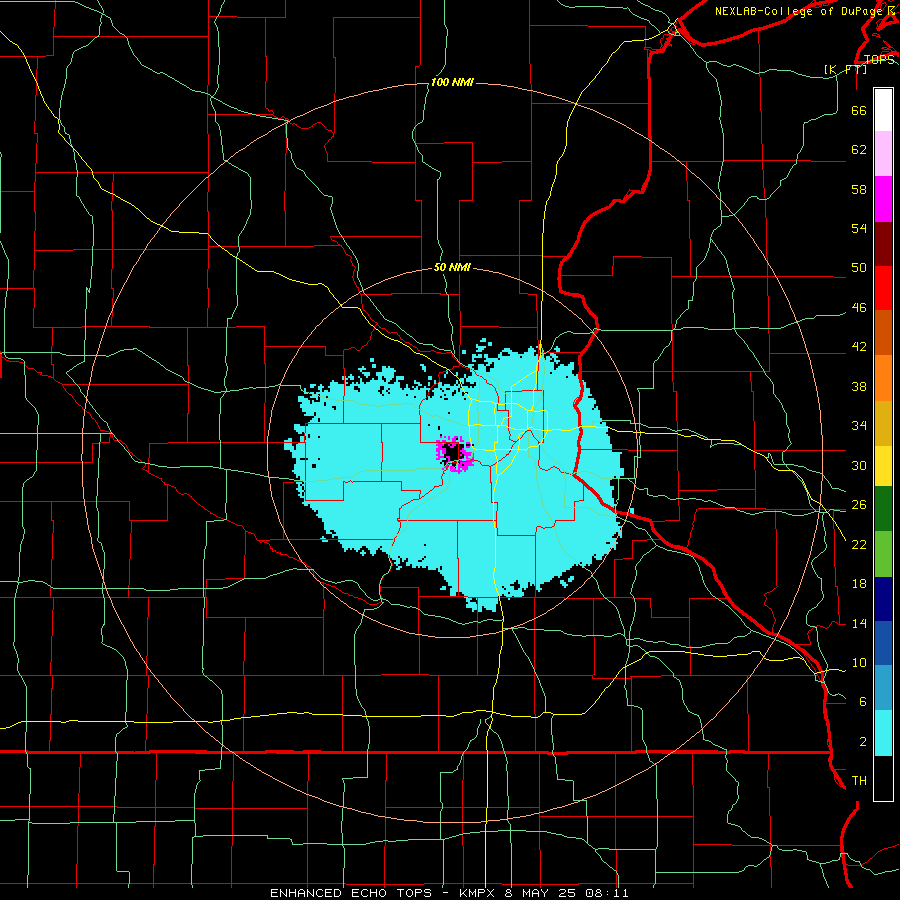Viewport: 900px width, 900px height.
Task: Pick the light blue legend swatch
Action: [x=883, y=688]
